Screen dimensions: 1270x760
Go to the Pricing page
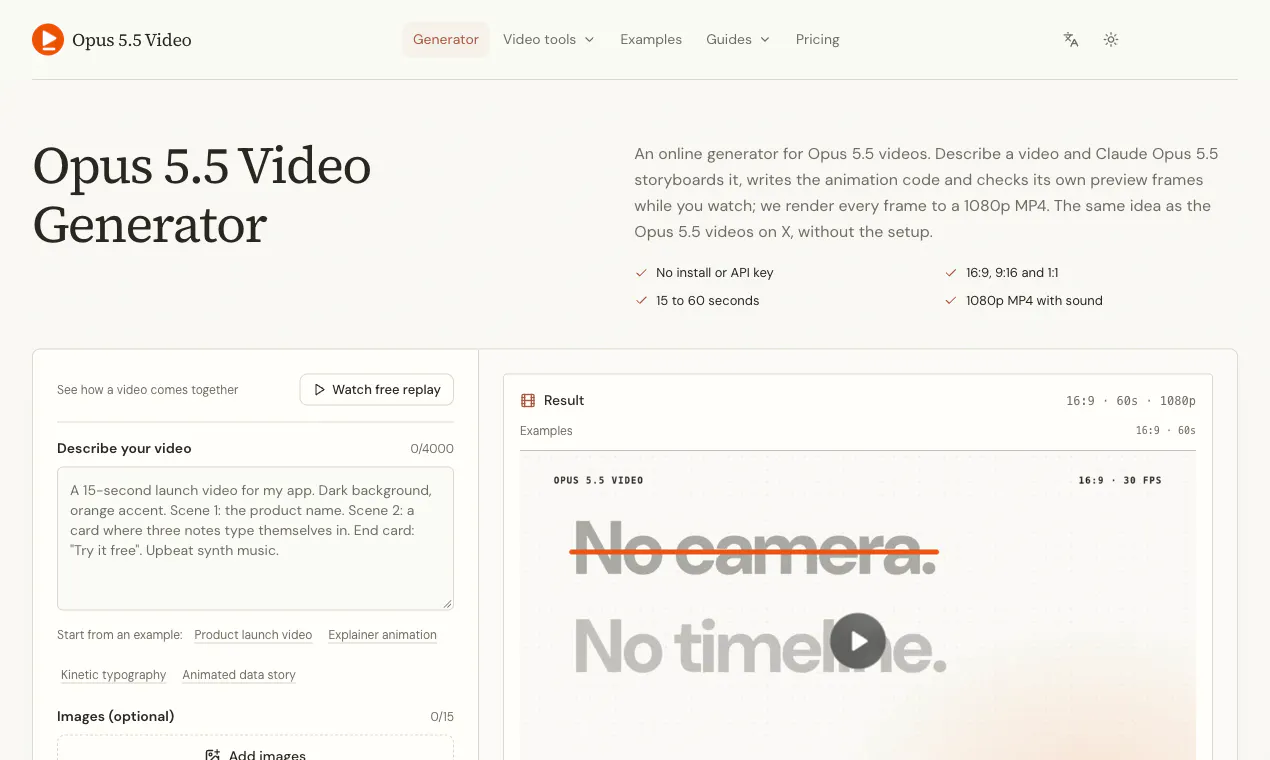[x=818, y=40]
